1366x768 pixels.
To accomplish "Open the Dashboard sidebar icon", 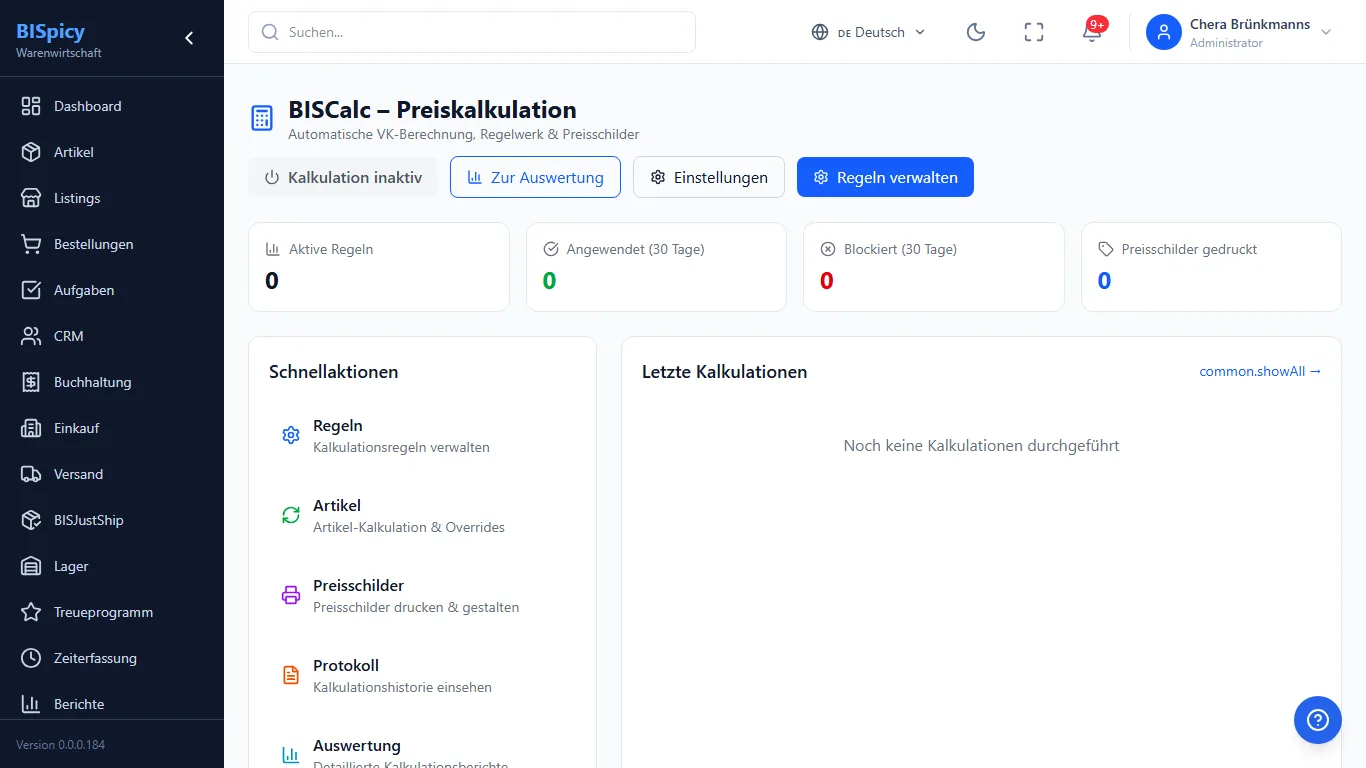I will pos(31,106).
